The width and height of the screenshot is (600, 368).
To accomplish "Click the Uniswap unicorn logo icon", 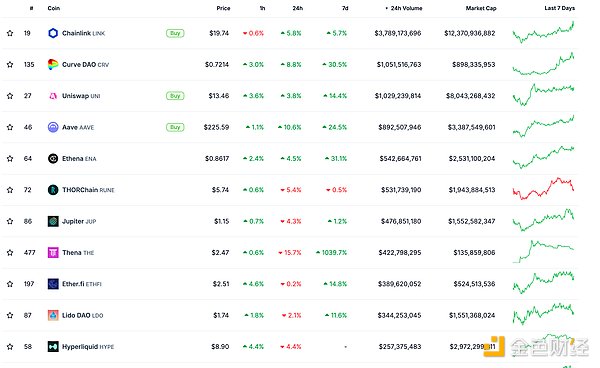I will 53,96.
